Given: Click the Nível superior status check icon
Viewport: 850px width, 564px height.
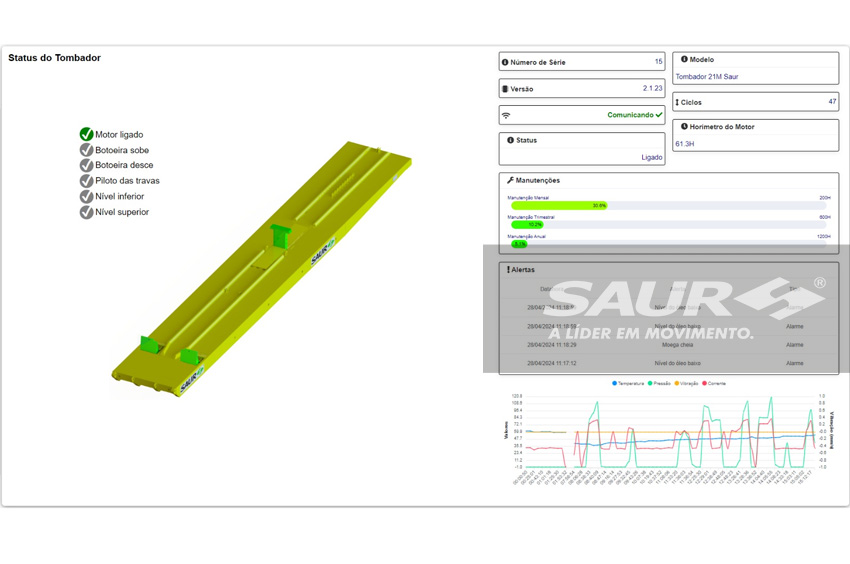Looking at the screenshot, I should coord(86,212).
